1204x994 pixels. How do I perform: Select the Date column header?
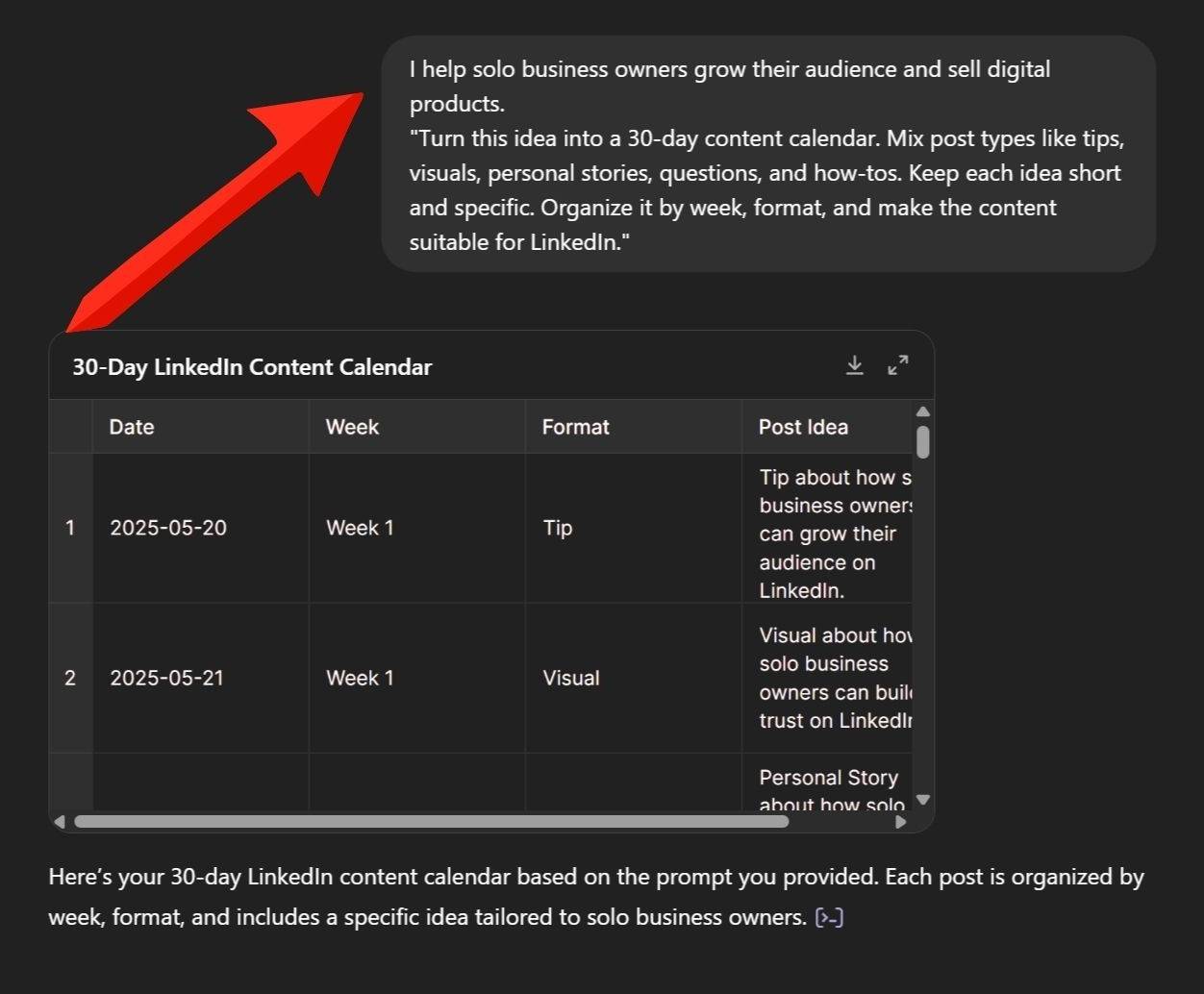(x=201, y=427)
